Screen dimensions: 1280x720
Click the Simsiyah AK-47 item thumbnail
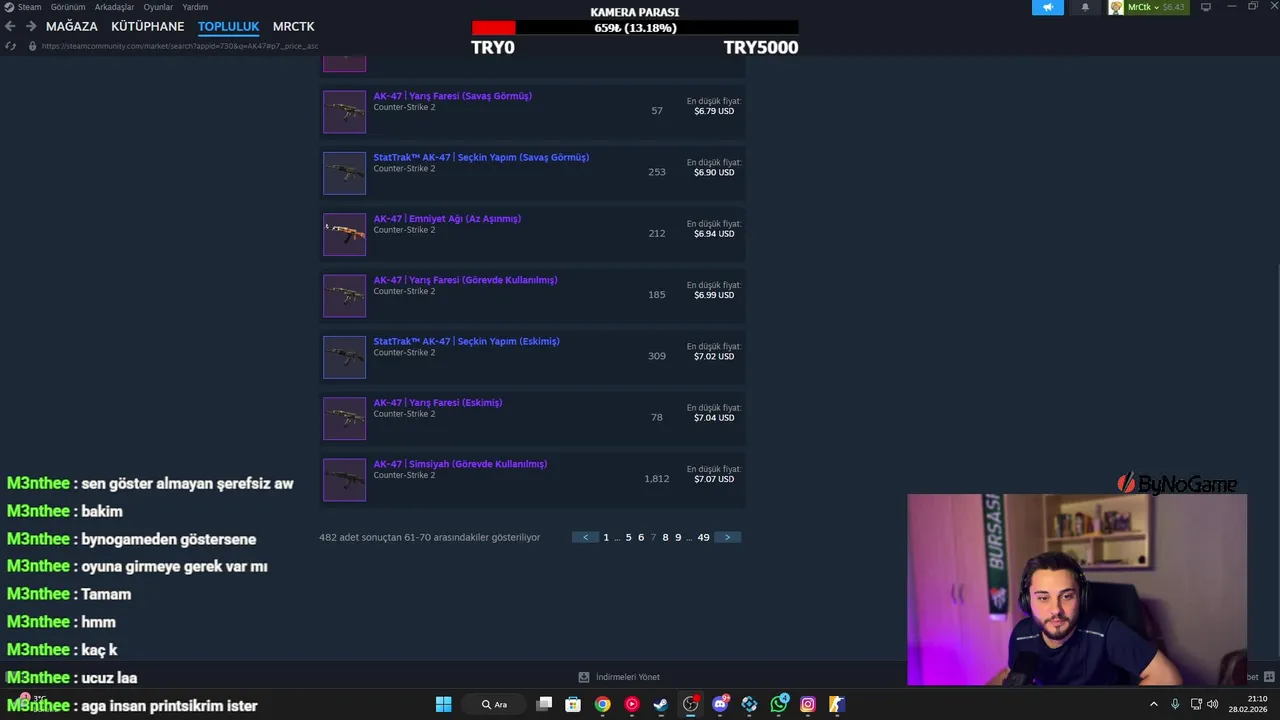(344, 480)
